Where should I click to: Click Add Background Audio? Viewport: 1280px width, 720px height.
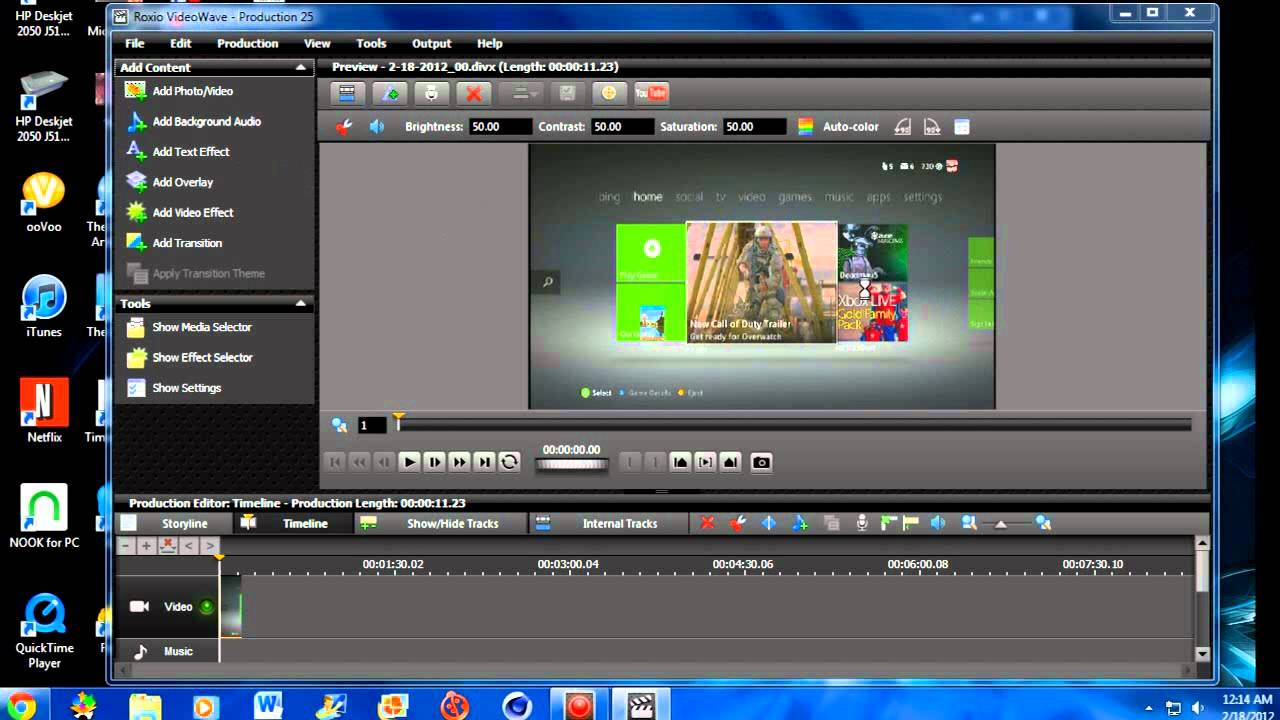click(206, 121)
